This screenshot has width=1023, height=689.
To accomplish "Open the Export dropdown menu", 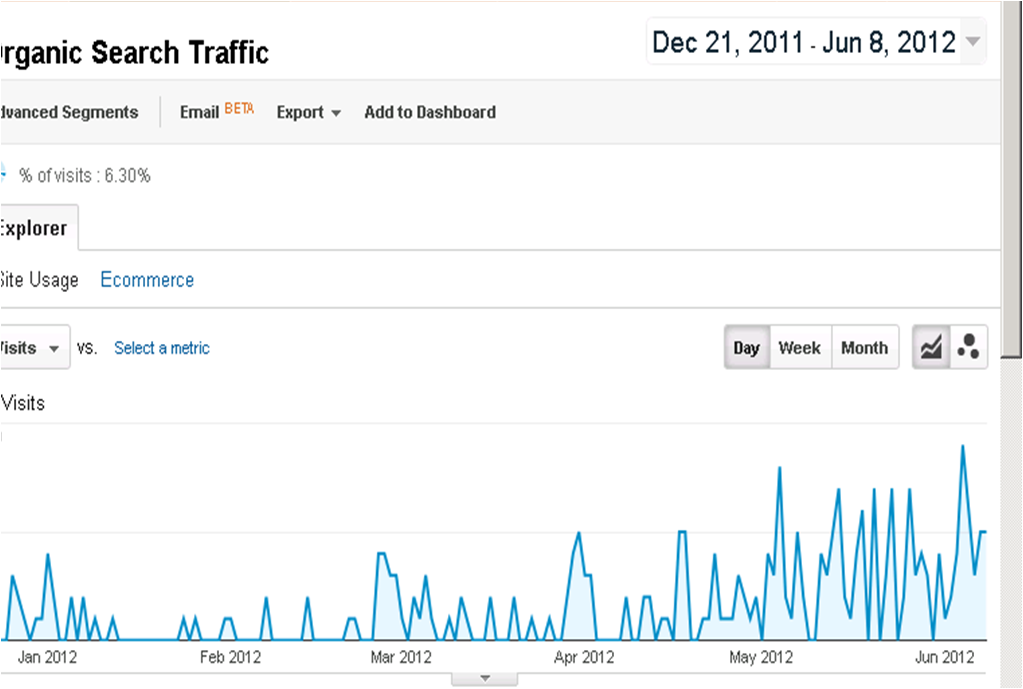I will point(308,112).
